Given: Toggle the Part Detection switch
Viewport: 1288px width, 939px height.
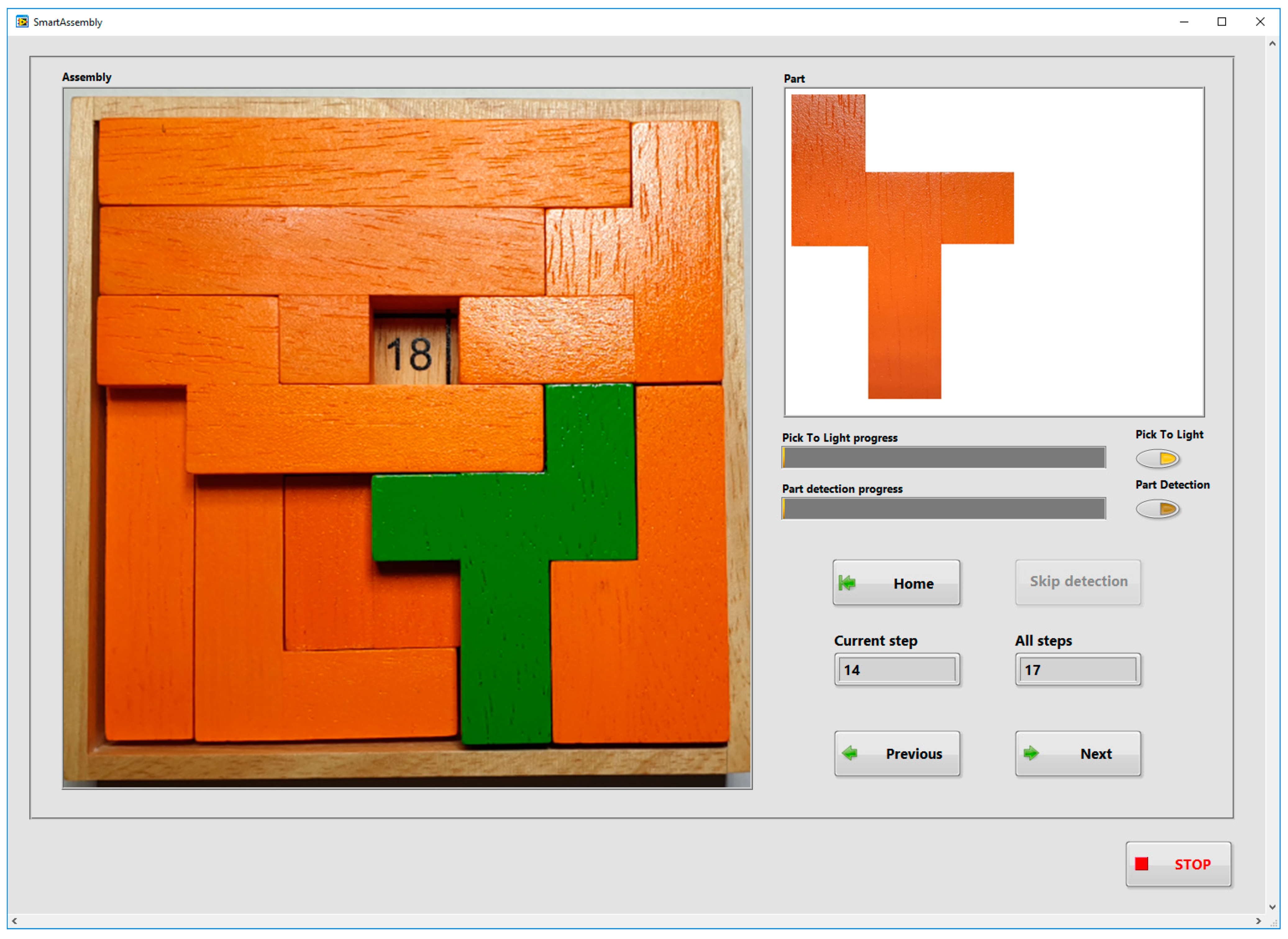Looking at the screenshot, I should point(1158,509).
